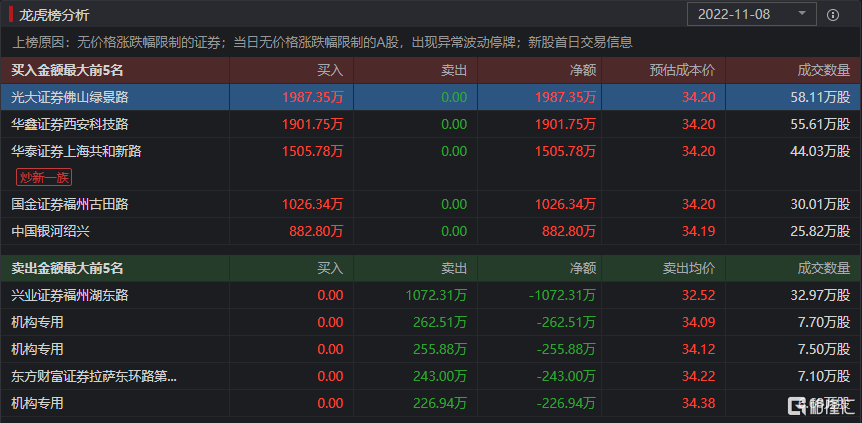Image resolution: width=862 pixels, height=423 pixels.
Task: Click volume 30.01万股
Action: pos(820,205)
